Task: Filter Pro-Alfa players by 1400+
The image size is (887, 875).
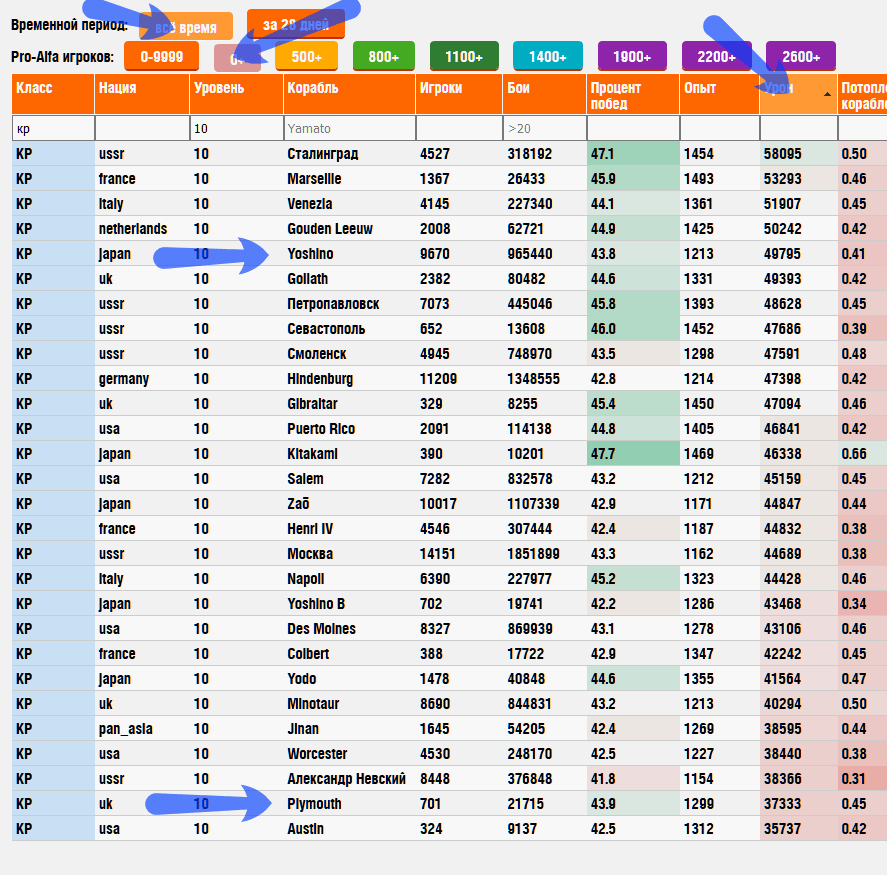Action: (548, 57)
